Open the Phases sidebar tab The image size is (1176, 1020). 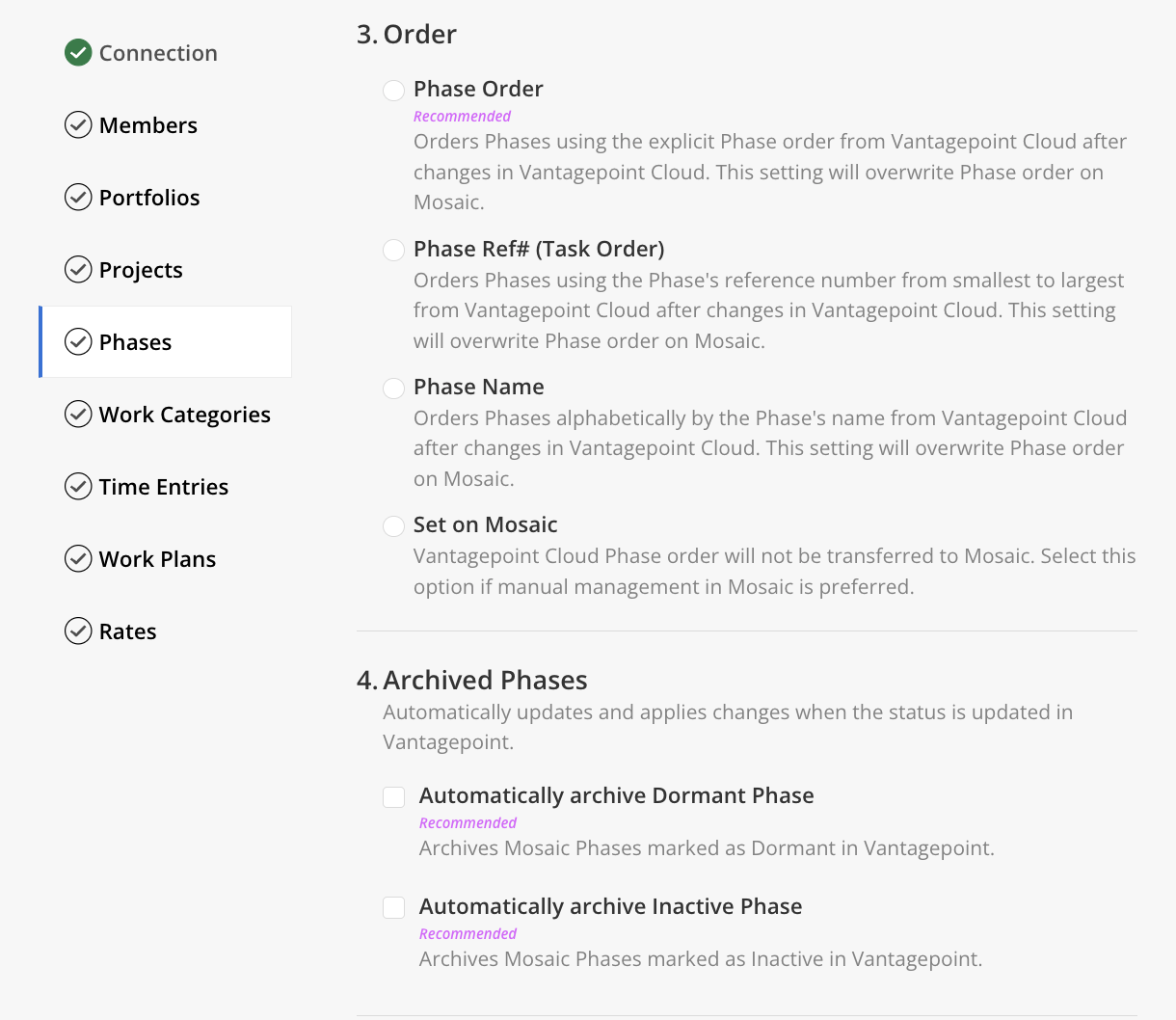click(x=135, y=342)
